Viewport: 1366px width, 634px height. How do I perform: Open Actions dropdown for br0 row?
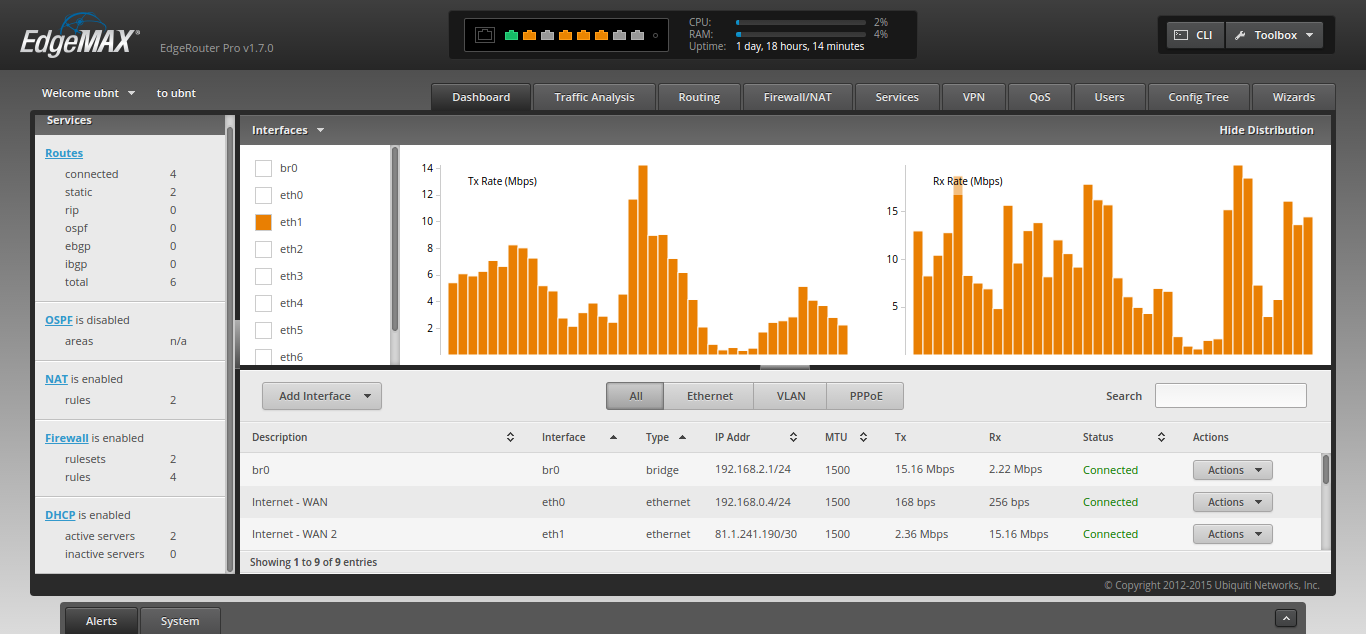(1232, 470)
